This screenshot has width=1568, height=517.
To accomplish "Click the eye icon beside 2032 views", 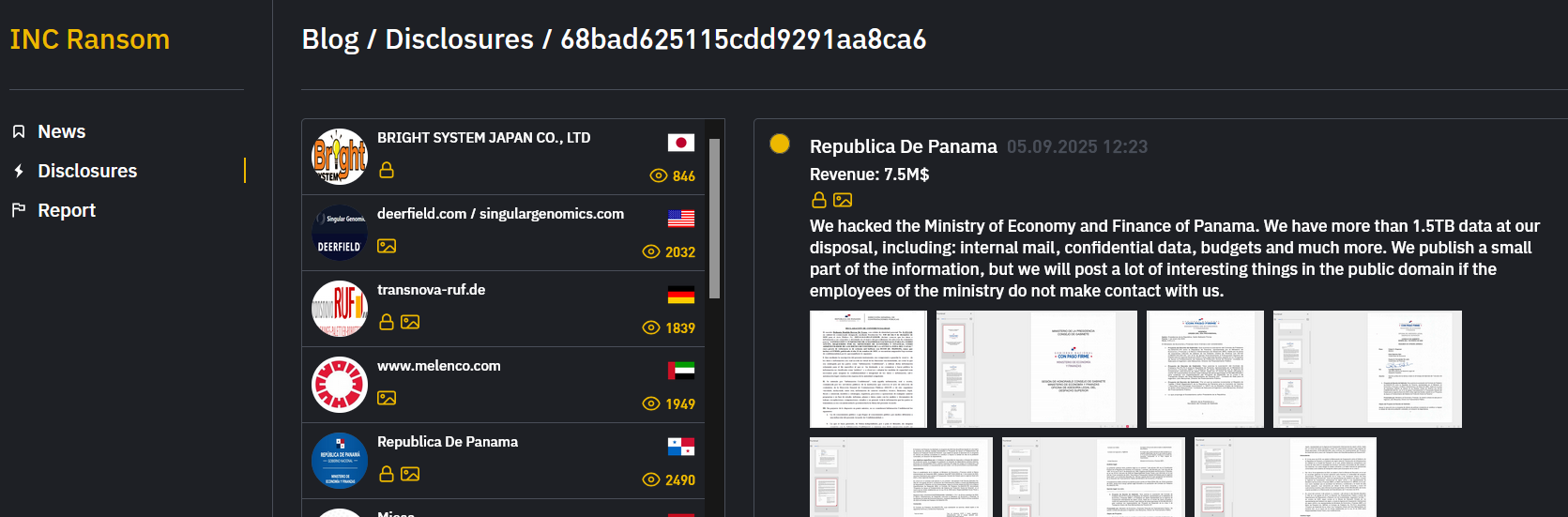I will 651,251.
